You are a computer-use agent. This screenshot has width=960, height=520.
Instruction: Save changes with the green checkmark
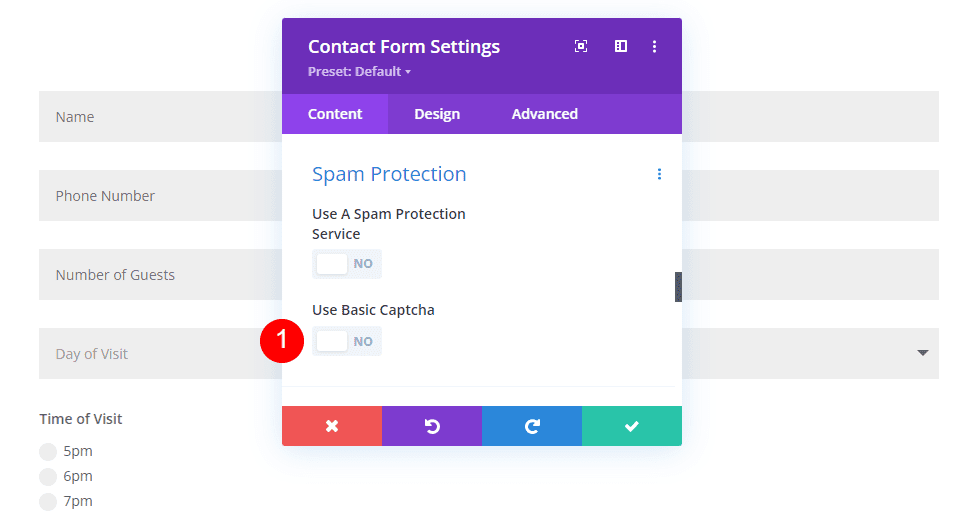pos(632,426)
